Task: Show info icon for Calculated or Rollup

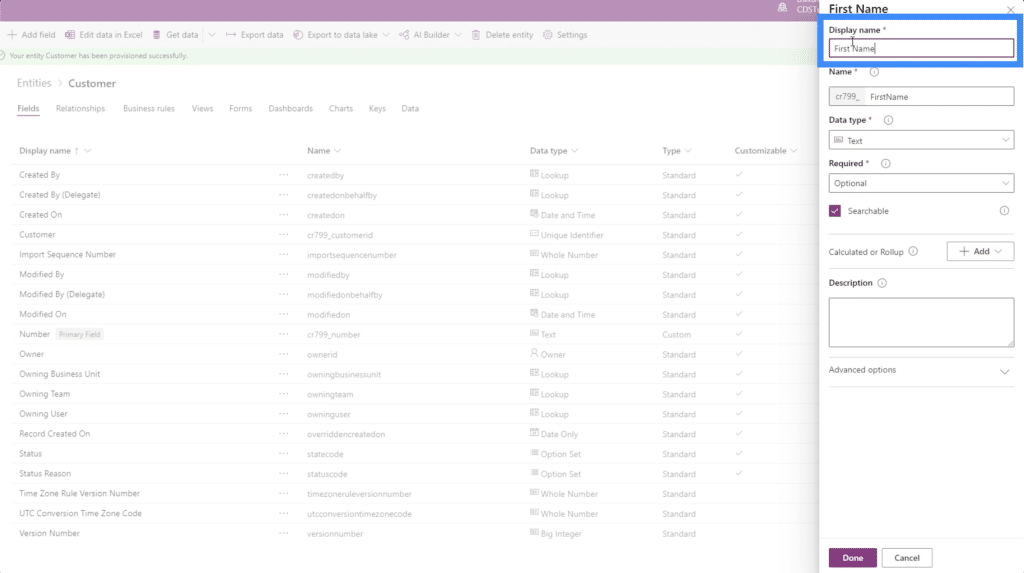Action: (913, 252)
